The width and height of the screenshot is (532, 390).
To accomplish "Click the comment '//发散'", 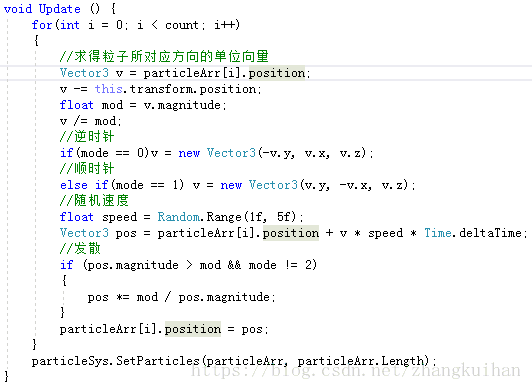I will [x=80, y=248].
